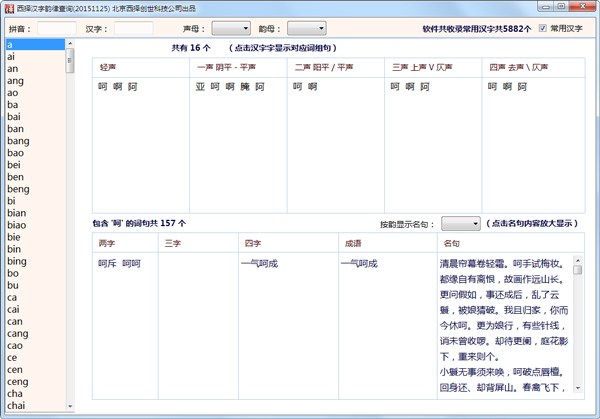Select pinyin 'bo' in the list
The height and width of the screenshot is (419, 600).
point(35,274)
